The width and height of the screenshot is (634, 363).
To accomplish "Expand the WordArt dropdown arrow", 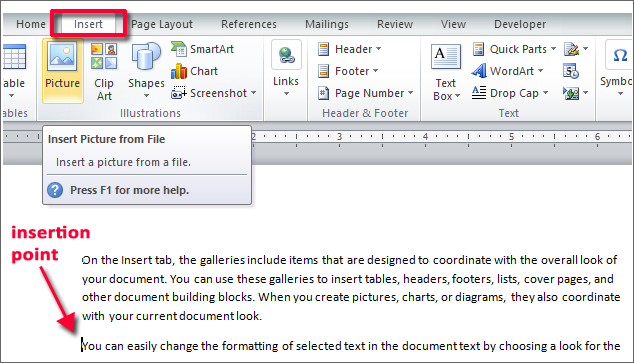I will pos(541,71).
